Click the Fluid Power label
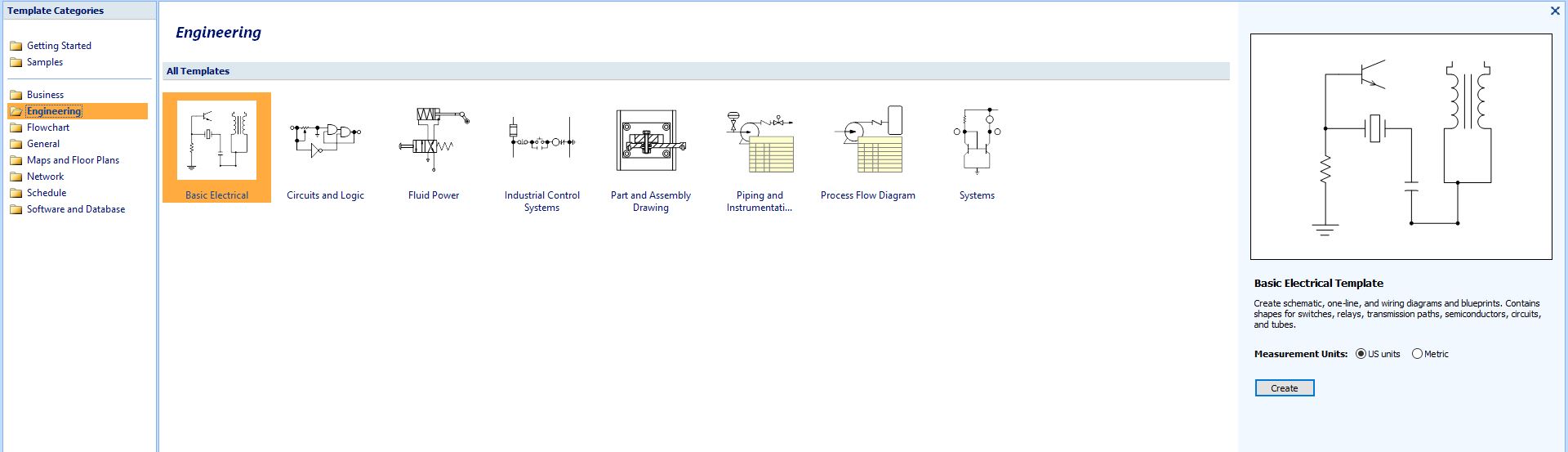The width and height of the screenshot is (1568, 452). pyautogui.click(x=434, y=195)
